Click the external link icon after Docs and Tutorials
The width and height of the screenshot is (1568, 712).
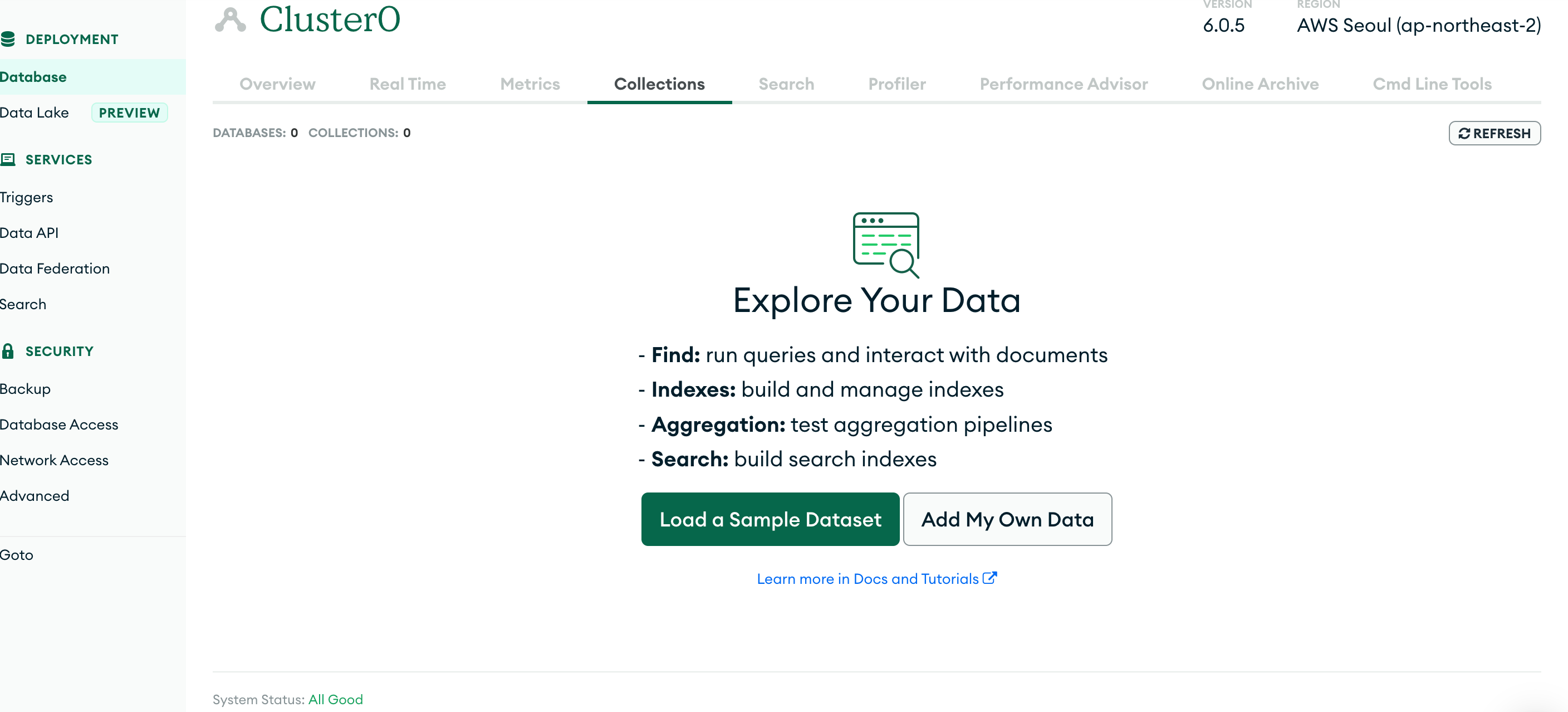pos(989,578)
